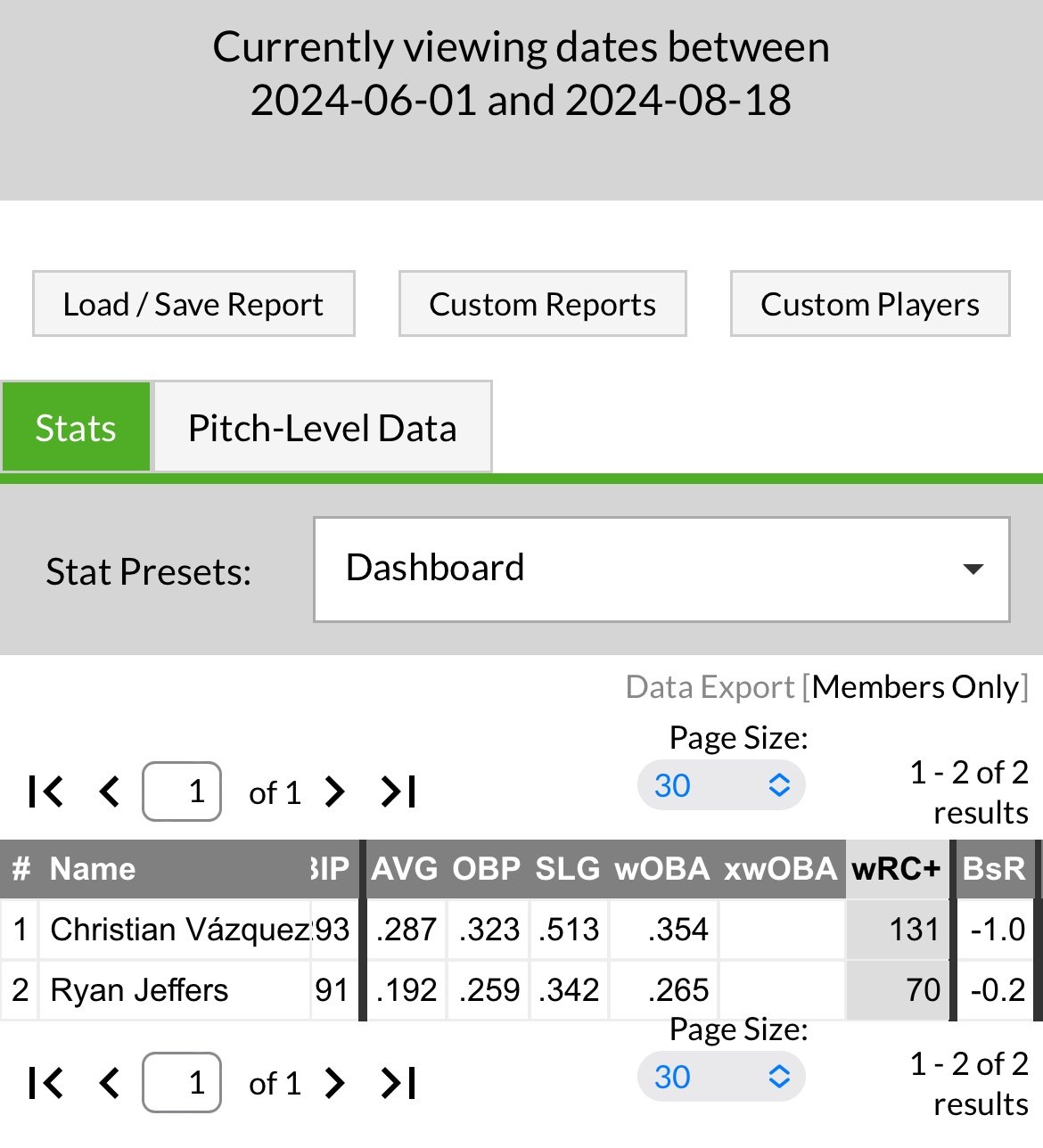Click the top page number input field
Screen dimensions: 1043x1148
point(182,791)
